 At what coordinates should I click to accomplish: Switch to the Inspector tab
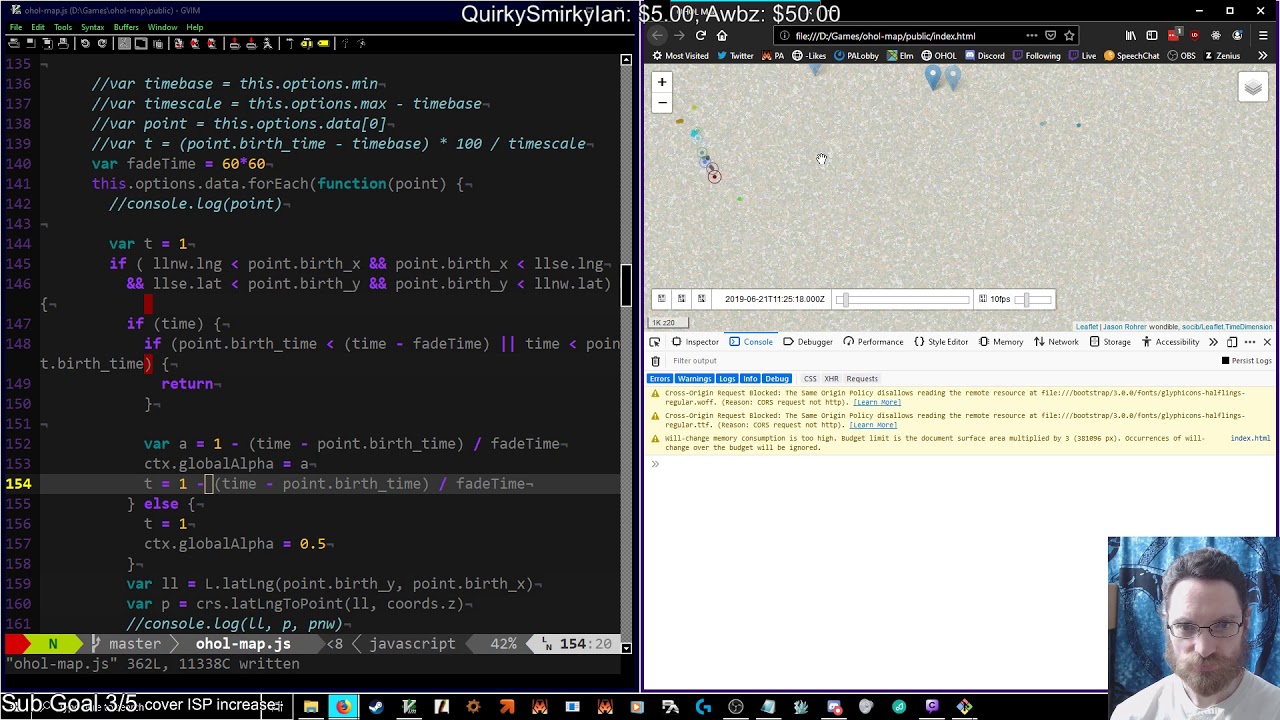[x=695, y=342]
